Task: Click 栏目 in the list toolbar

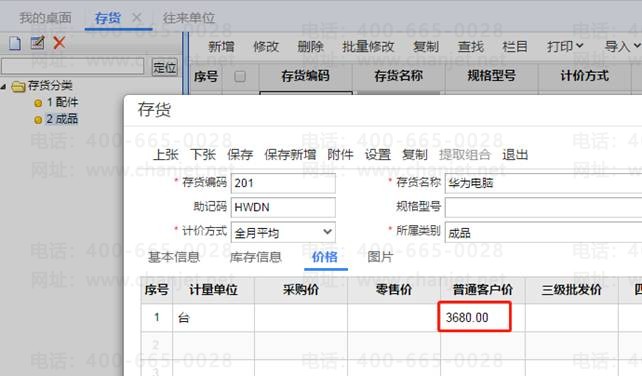Action: 515,47
